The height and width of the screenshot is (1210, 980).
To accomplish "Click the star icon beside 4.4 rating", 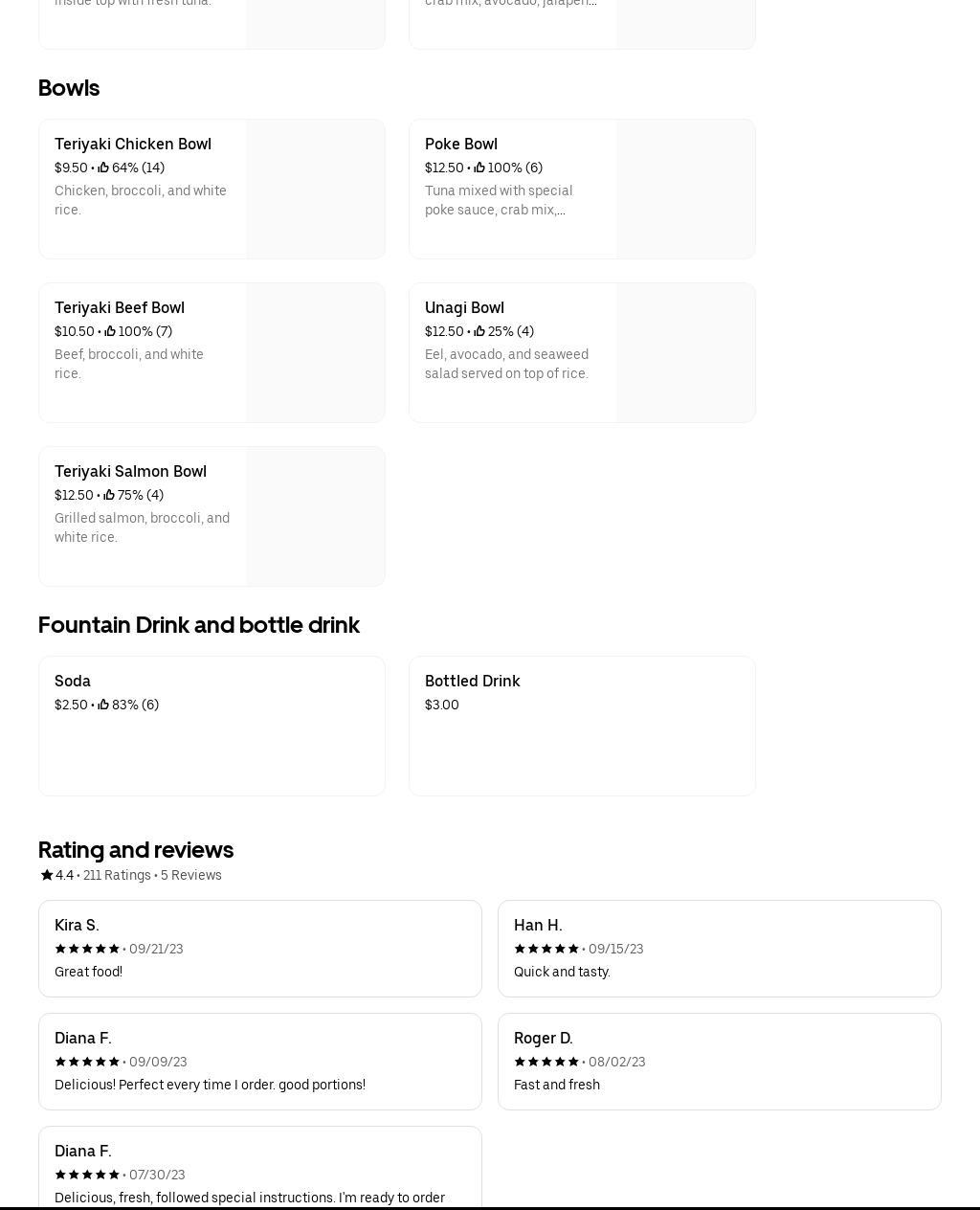I will (47, 875).
